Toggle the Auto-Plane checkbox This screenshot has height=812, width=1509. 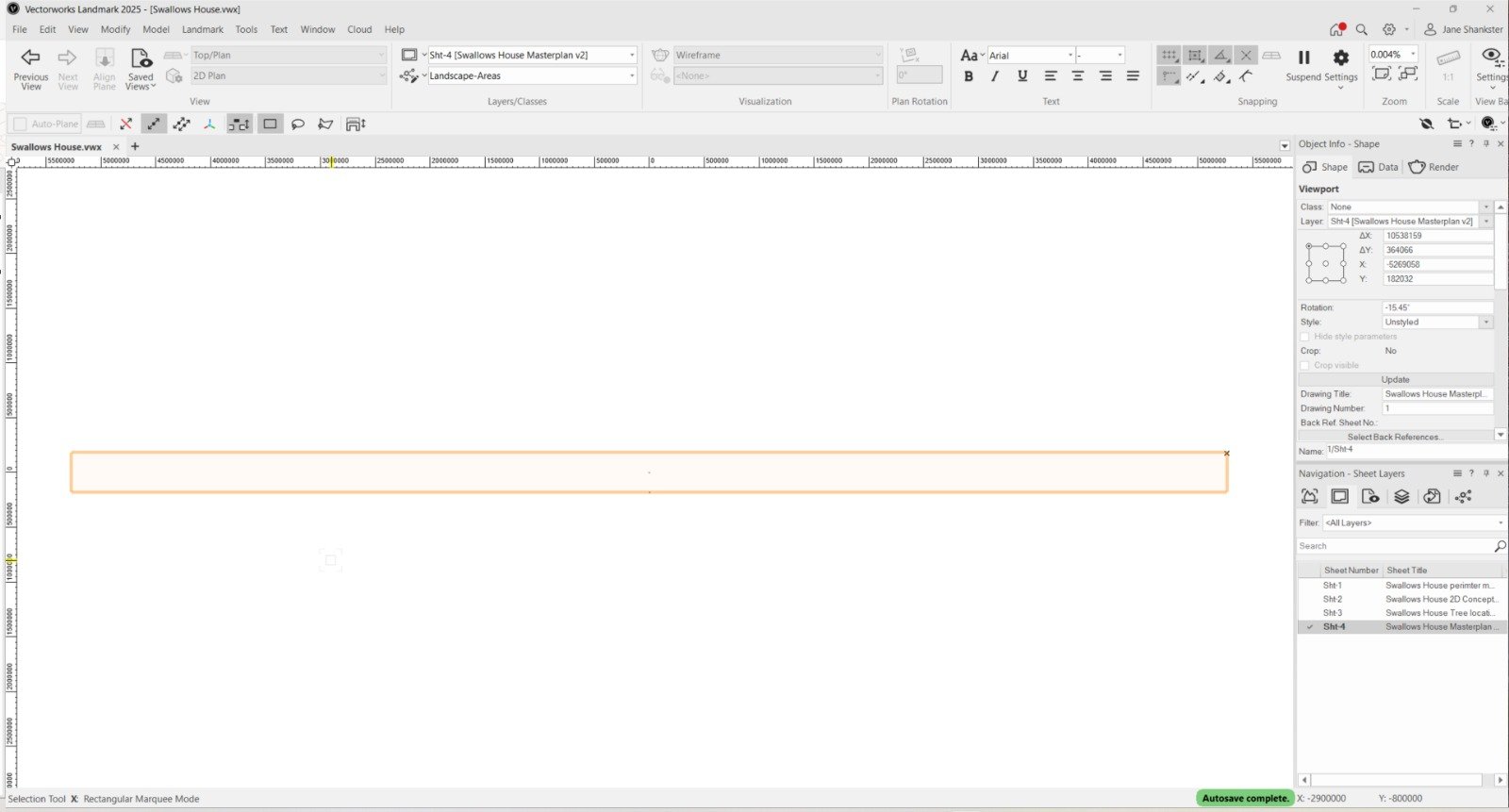pos(20,124)
